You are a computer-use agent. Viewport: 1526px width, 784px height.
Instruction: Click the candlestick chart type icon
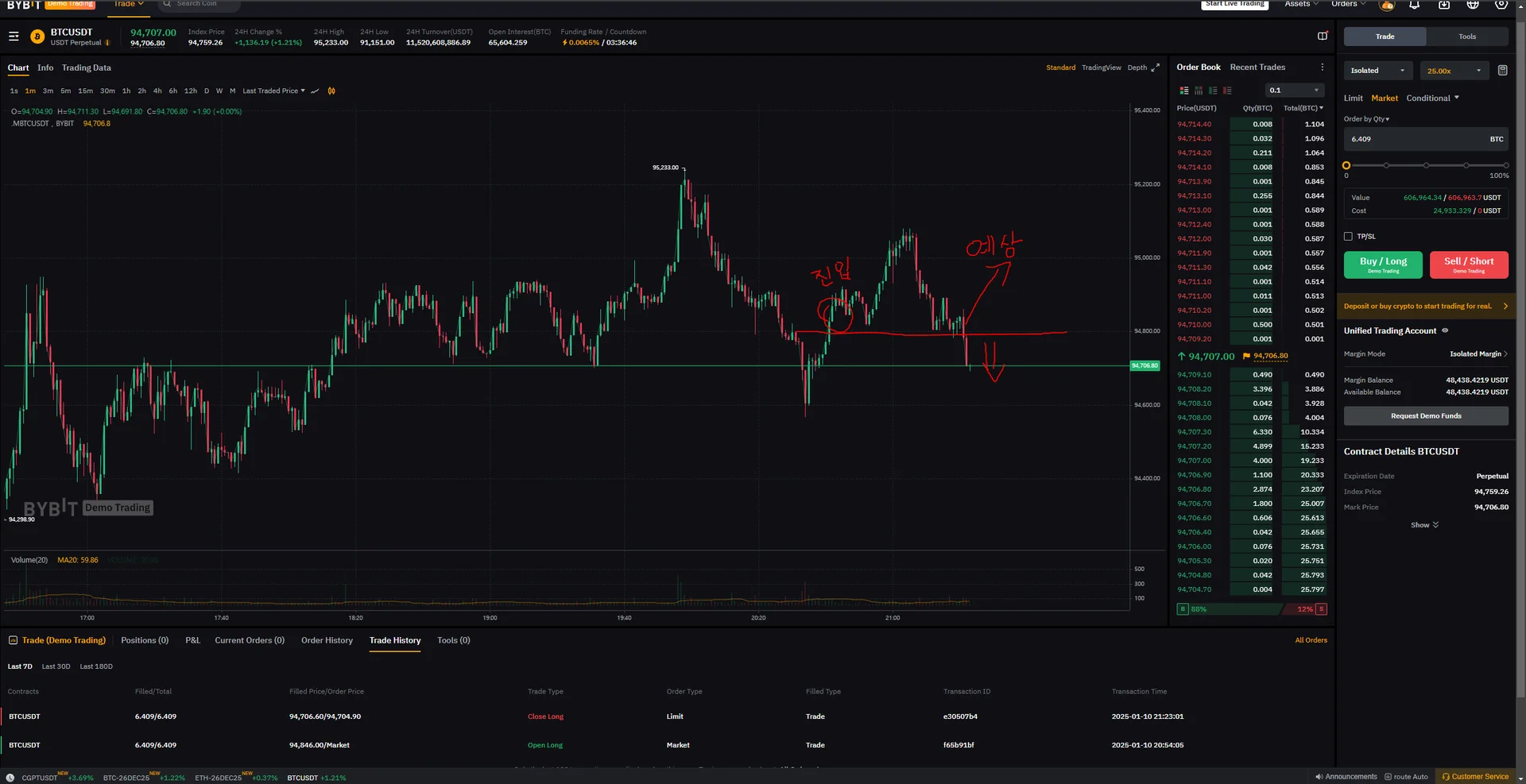coord(331,91)
